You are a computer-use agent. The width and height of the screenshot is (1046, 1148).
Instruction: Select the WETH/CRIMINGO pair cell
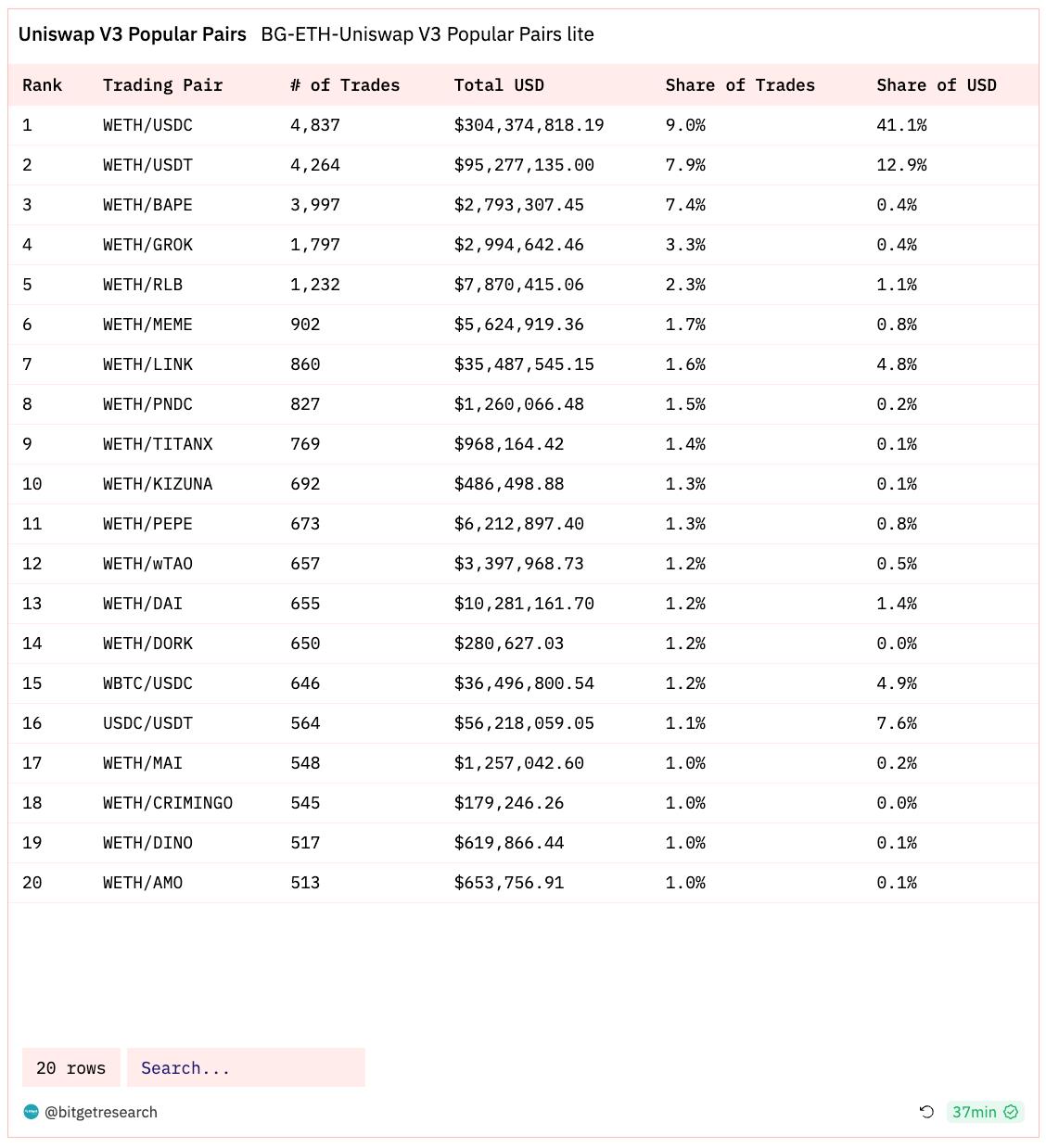(168, 803)
